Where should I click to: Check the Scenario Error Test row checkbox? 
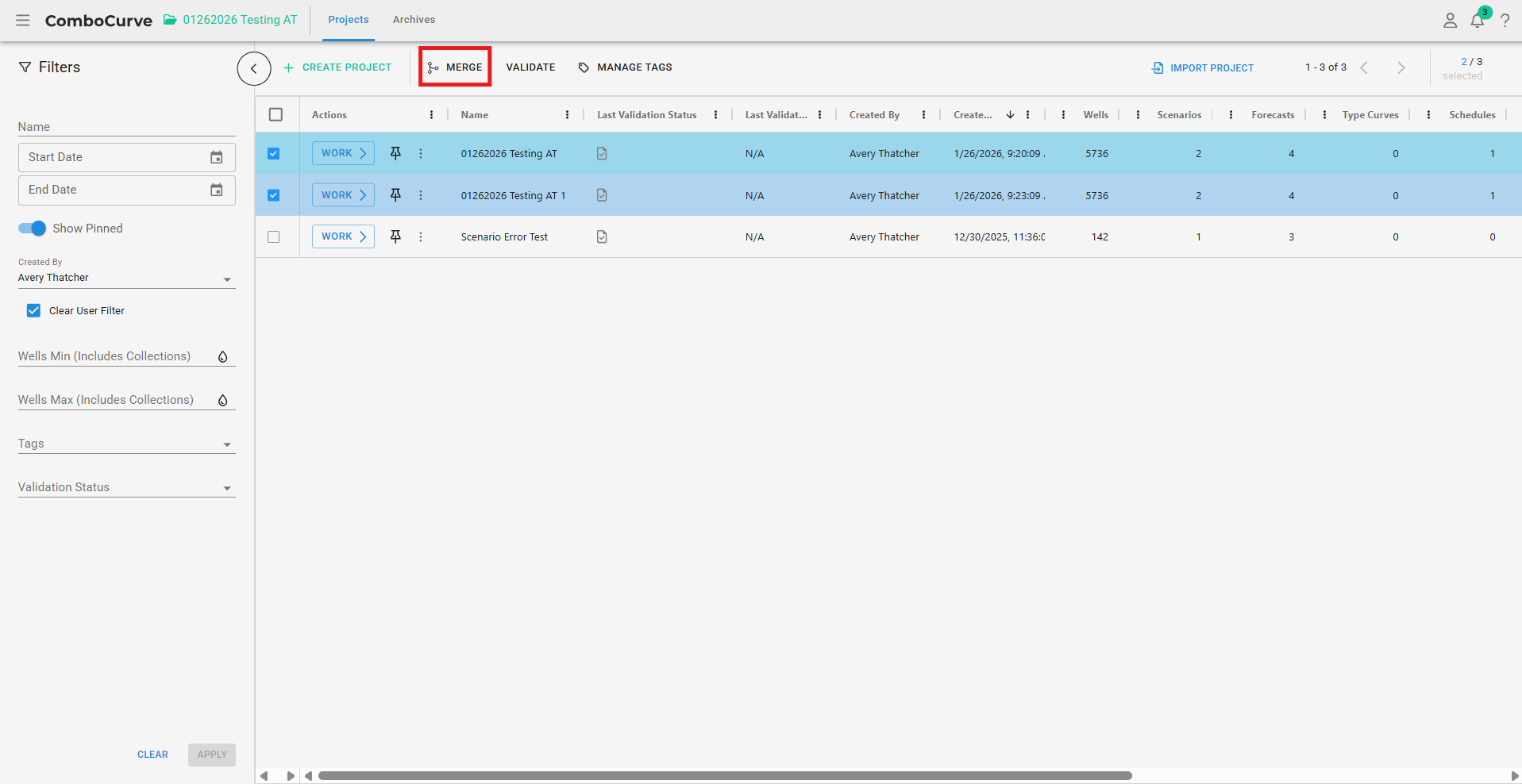pos(274,236)
